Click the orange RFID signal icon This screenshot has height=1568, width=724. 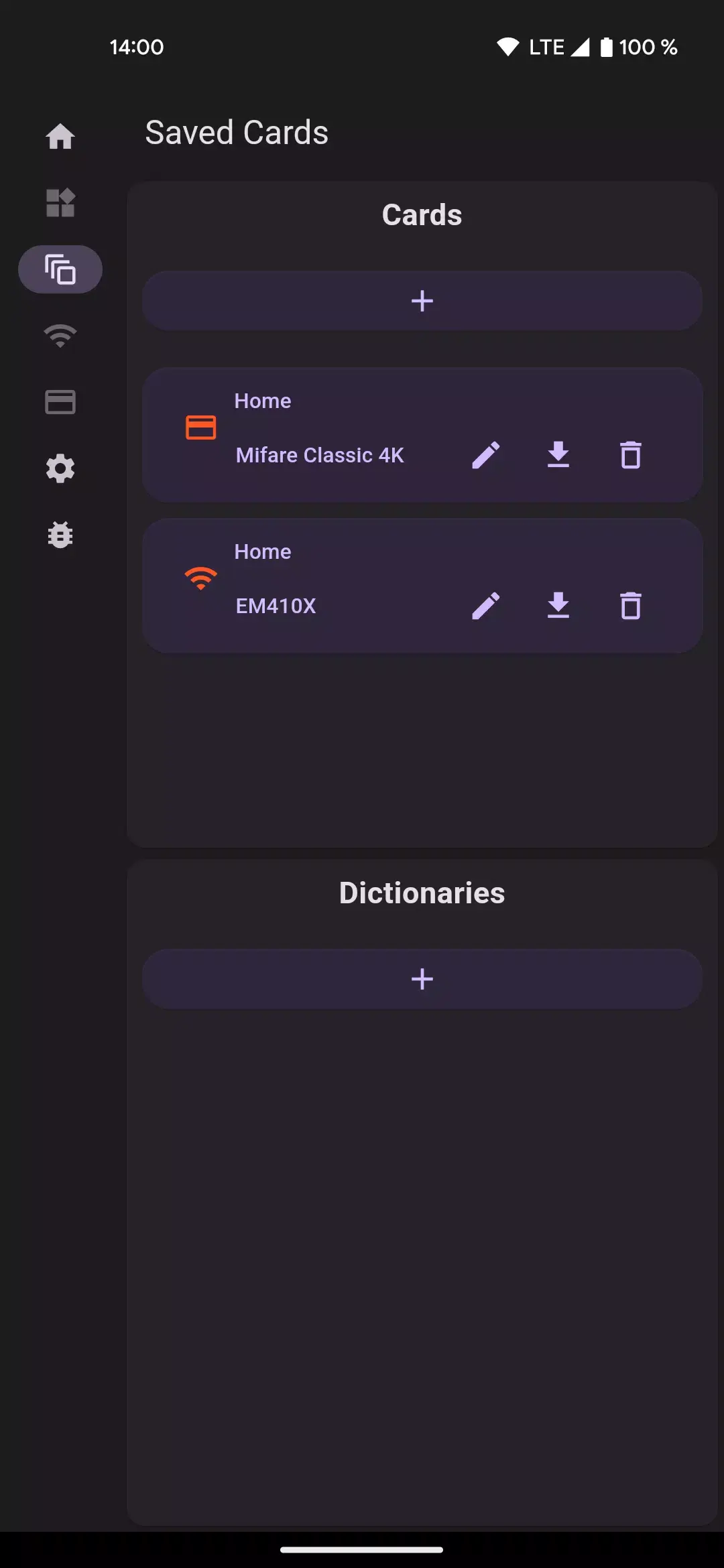point(201,576)
